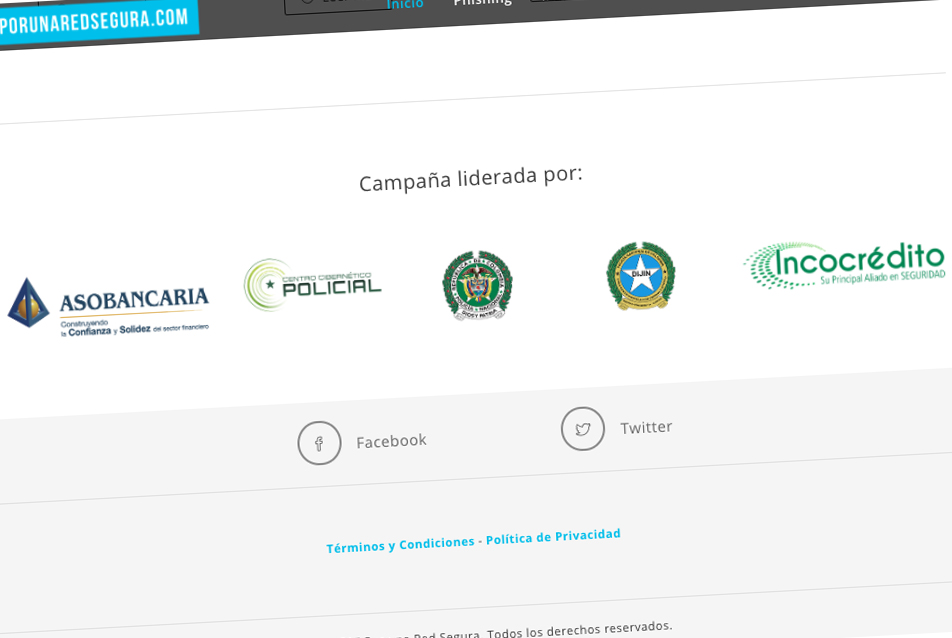This screenshot has height=638, width=952.
Task: Click the Incocrédito green wordmark
Action: [x=859, y=260]
